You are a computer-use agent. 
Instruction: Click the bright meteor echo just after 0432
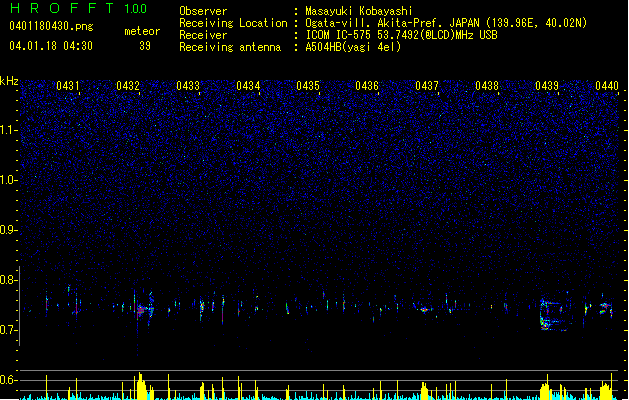[x=141, y=310]
